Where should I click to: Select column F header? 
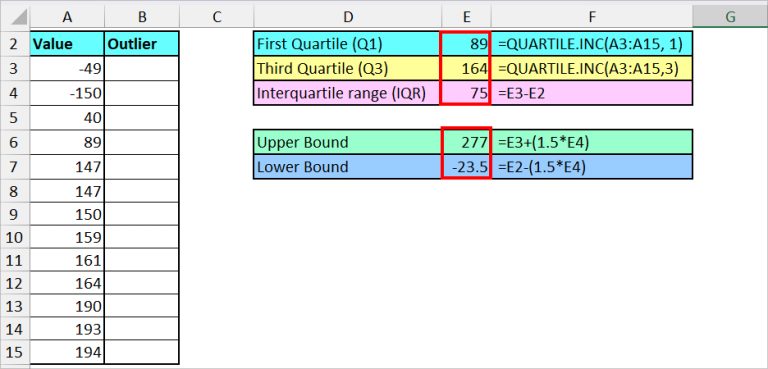pyautogui.click(x=592, y=17)
